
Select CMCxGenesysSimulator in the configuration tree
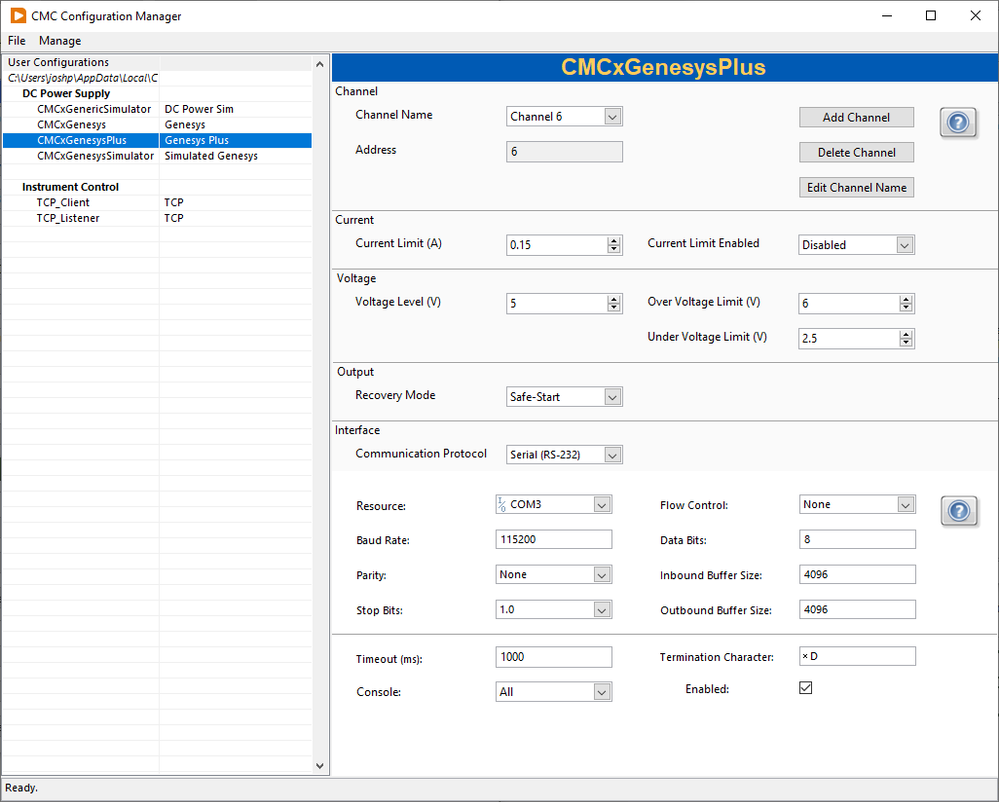[95, 156]
